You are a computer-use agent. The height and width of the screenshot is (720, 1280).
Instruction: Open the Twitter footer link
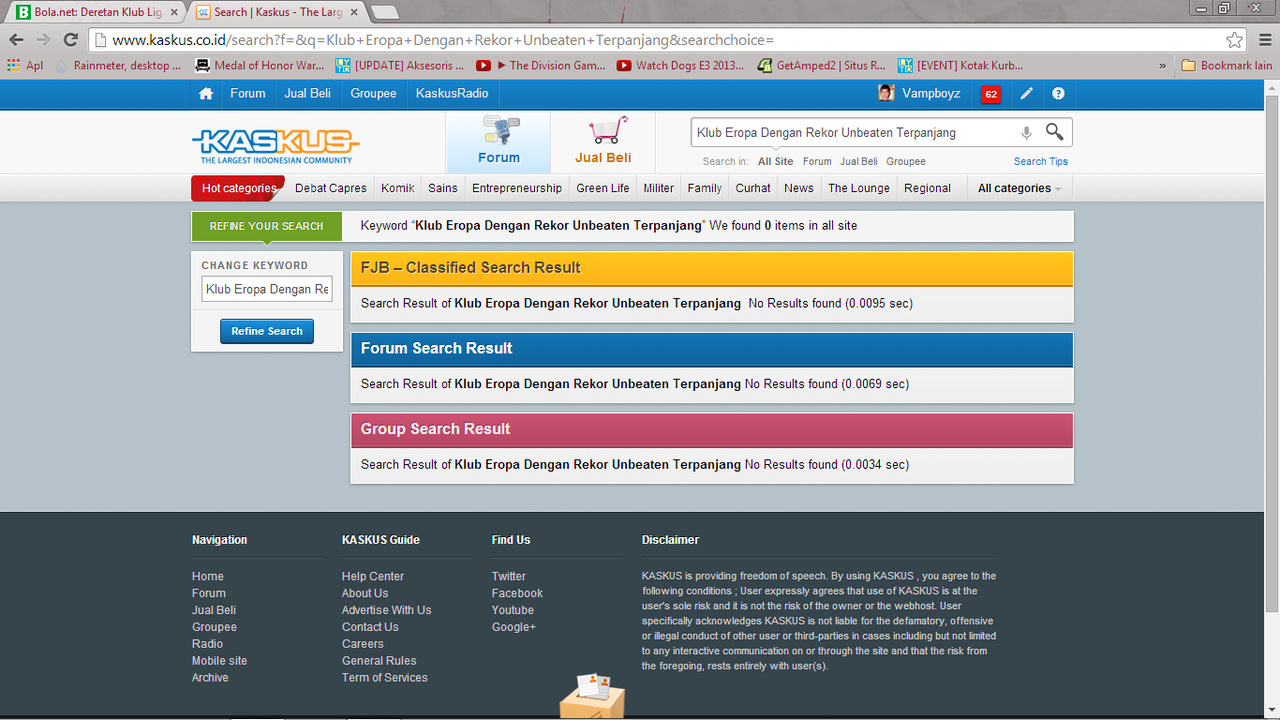click(508, 576)
